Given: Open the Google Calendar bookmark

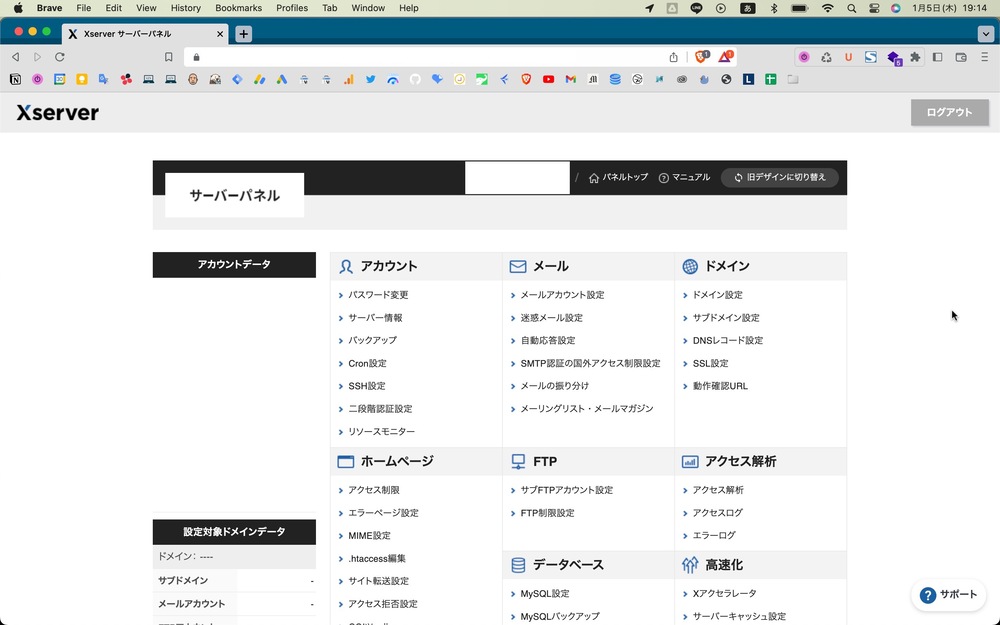Looking at the screenshot, I should (59, 80).
